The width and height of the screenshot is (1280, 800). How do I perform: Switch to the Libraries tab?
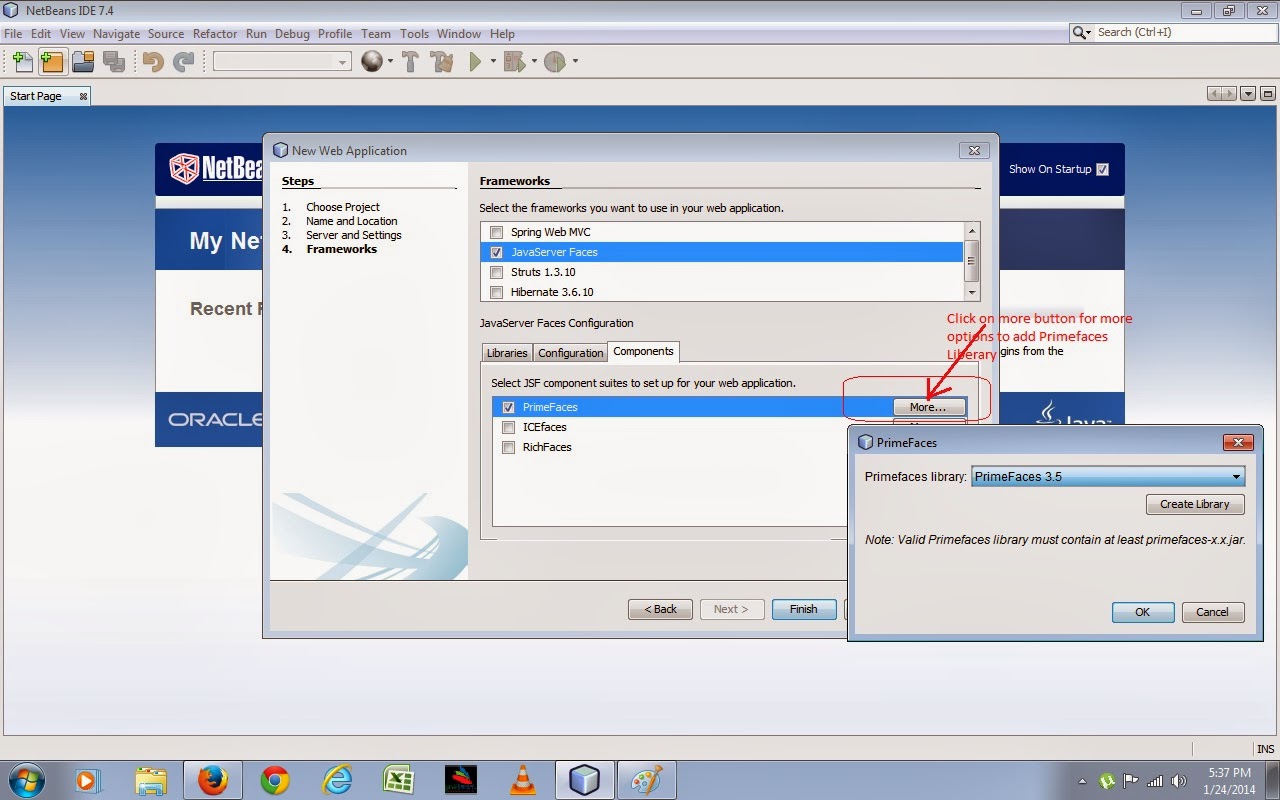pos(507,353)
